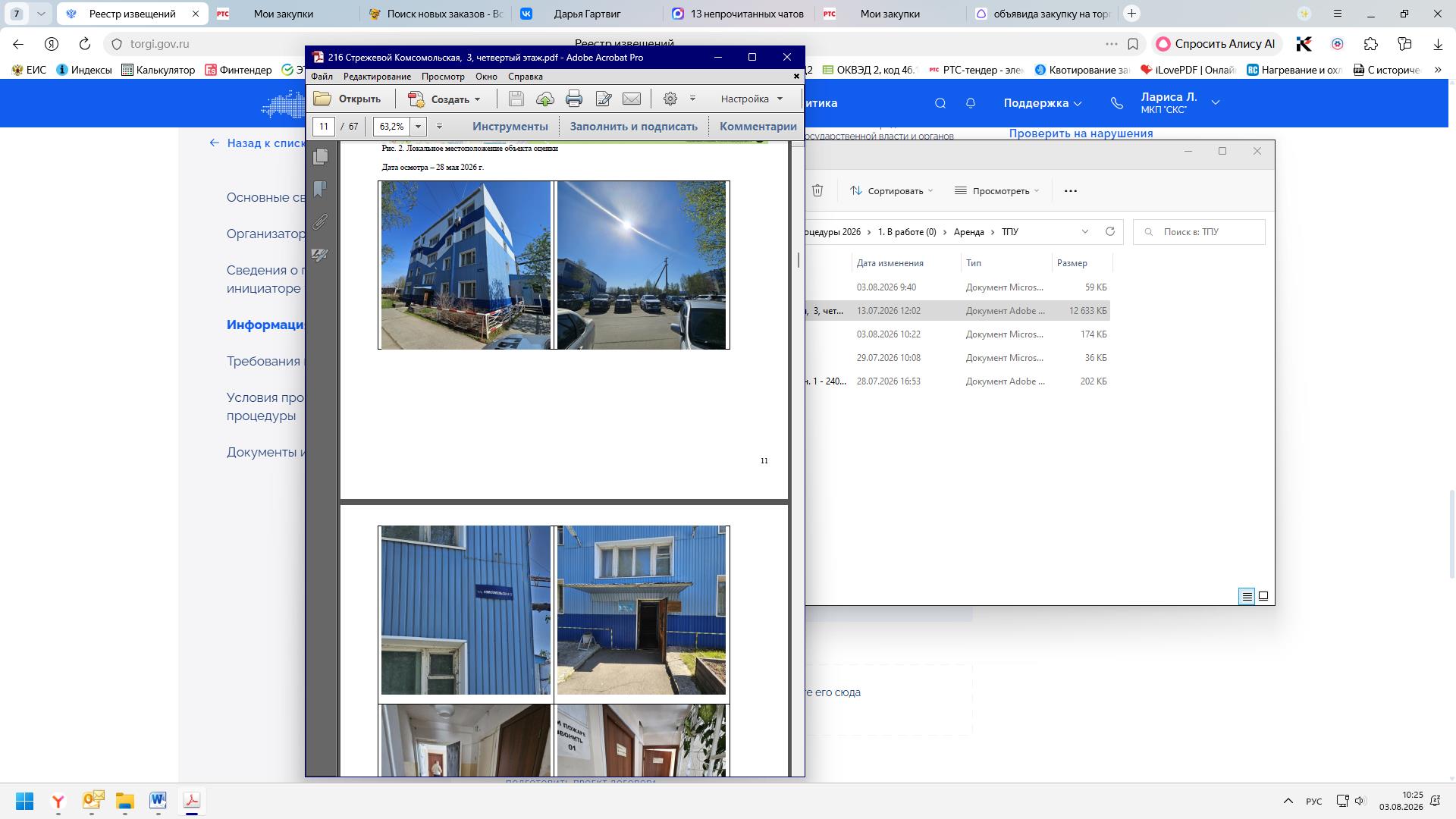Click the Поиск в: ТПУ search box
This screenshot has width=1456, height=819.
click(x=1199, y=231)
